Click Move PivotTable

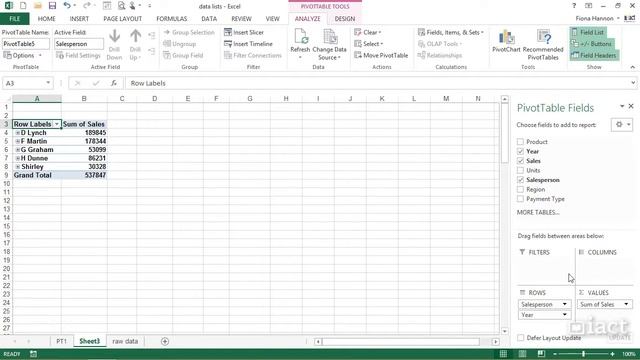pos(381,55)
